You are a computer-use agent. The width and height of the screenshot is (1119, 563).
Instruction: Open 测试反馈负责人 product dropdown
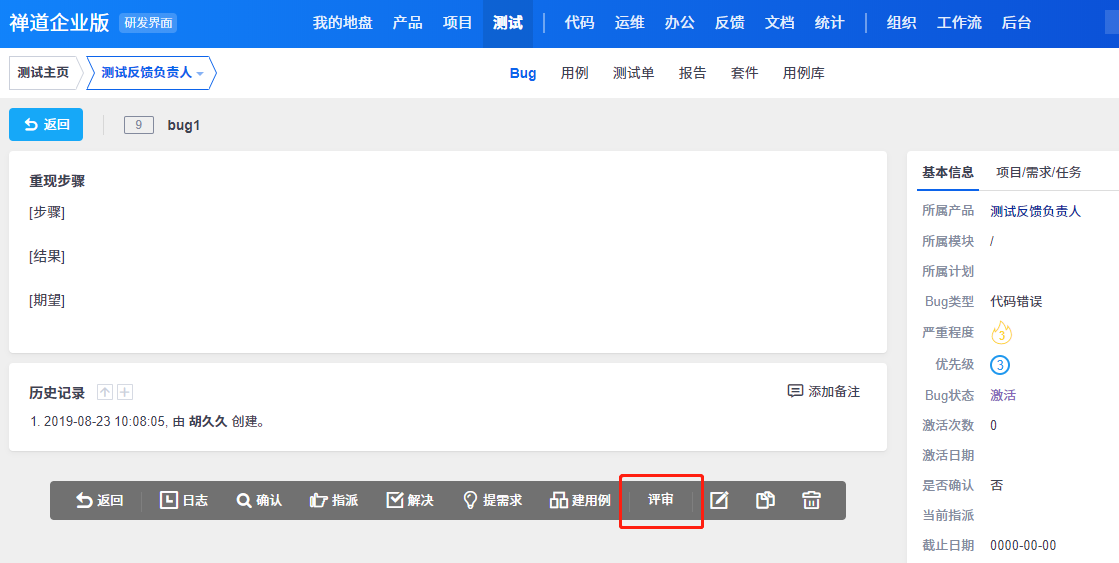152,73
